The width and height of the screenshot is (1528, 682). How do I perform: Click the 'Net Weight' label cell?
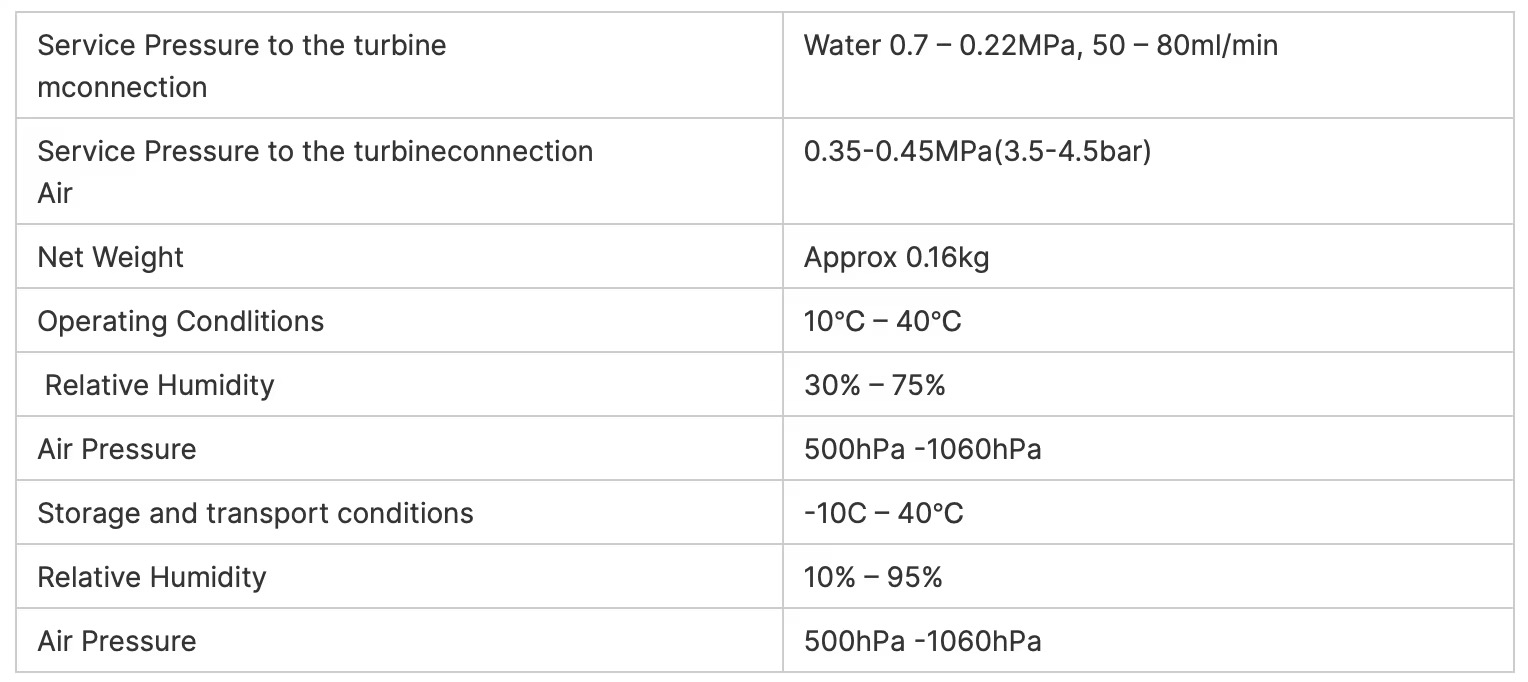tap(111, 258)
